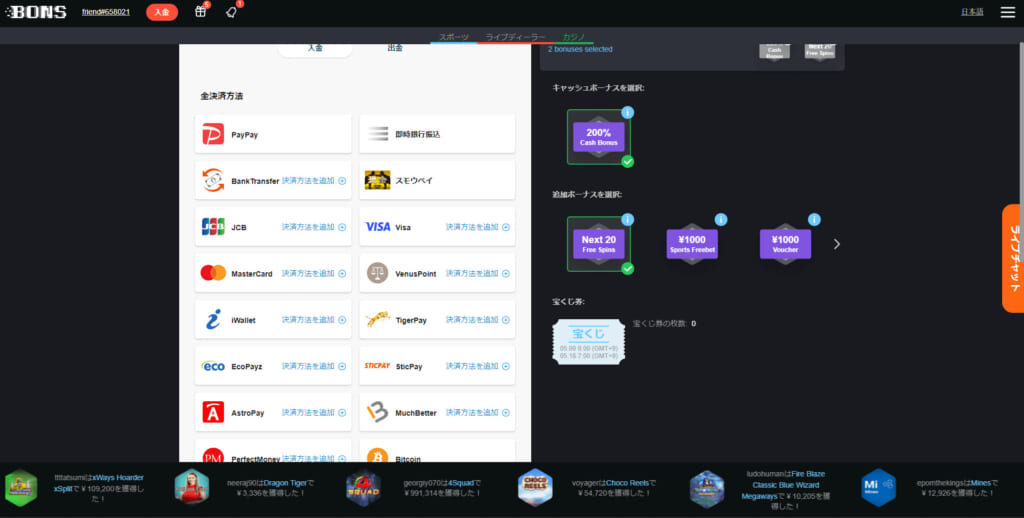Screen dimensions: 1024x518
Task: Select the 出金 withdrawal tab
Action: coord(395,48)
